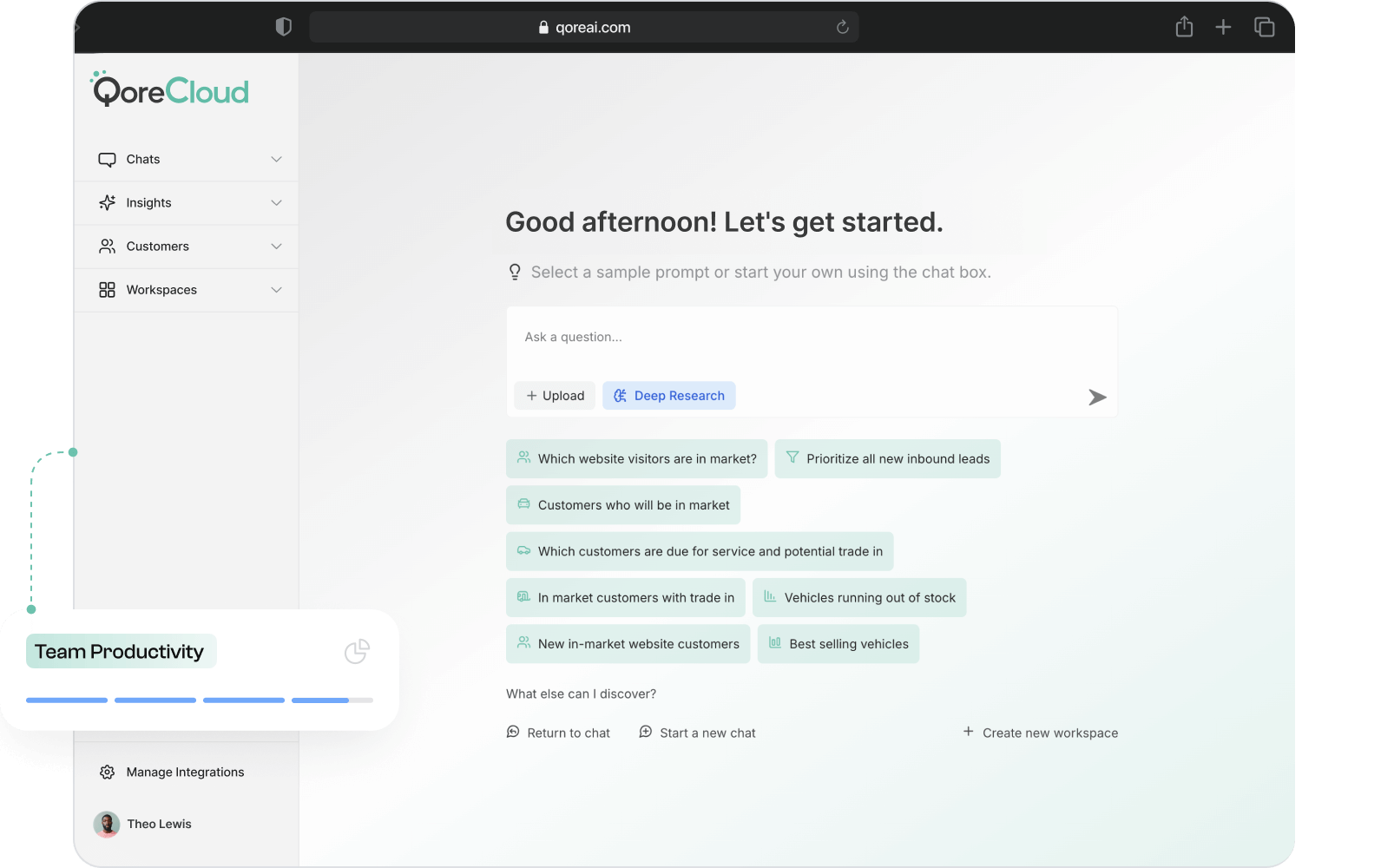Click the pie chart icon on Team Productivity card
Viewport: 1394px width, 868px height.
(357, 652)
